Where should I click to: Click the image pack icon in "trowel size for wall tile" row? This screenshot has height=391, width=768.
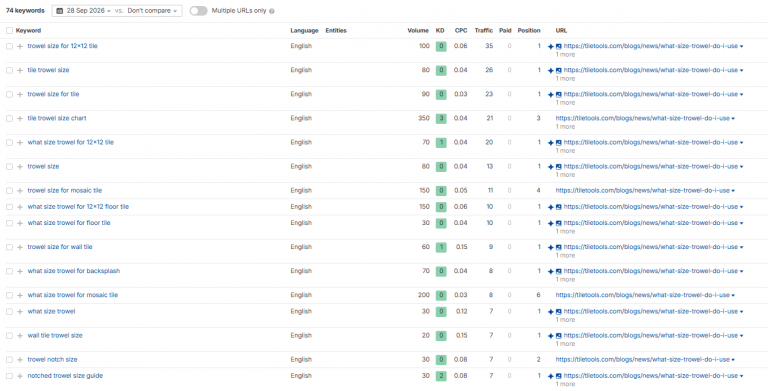click(559, 247)
